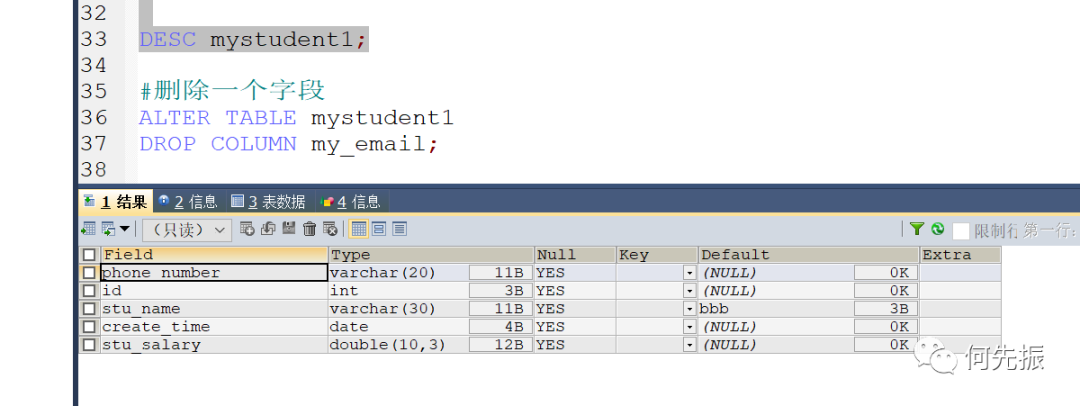
Task: Click the Default column header
Action: [809, 255]
